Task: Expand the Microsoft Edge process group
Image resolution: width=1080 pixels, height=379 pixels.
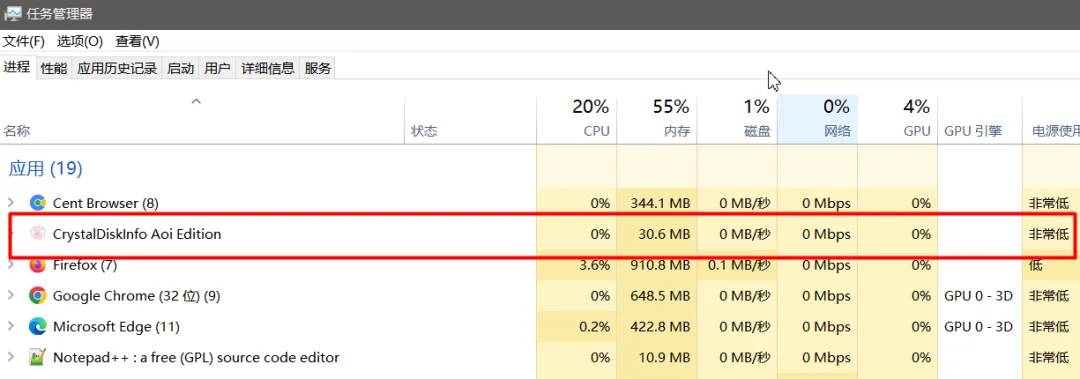Action: 10,326
